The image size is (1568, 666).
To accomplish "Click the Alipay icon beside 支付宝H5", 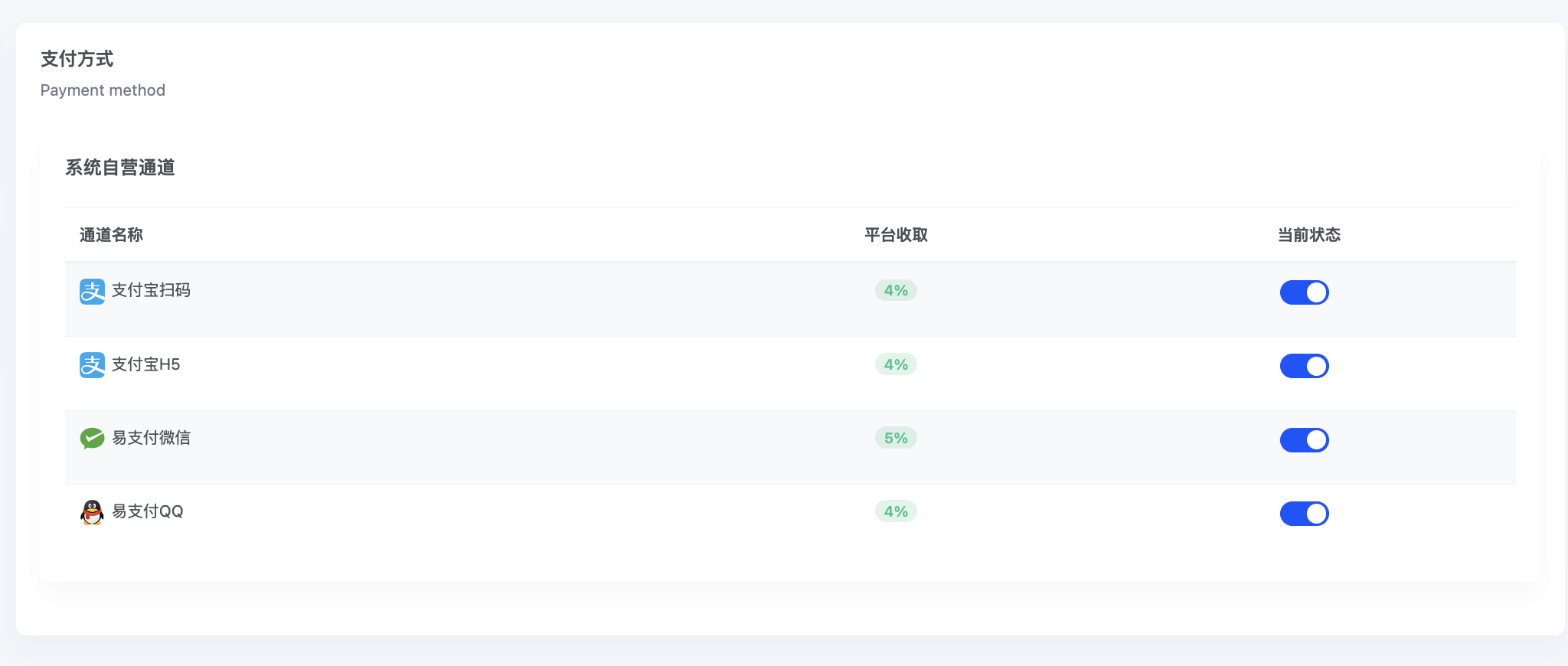I will (92, 365).
